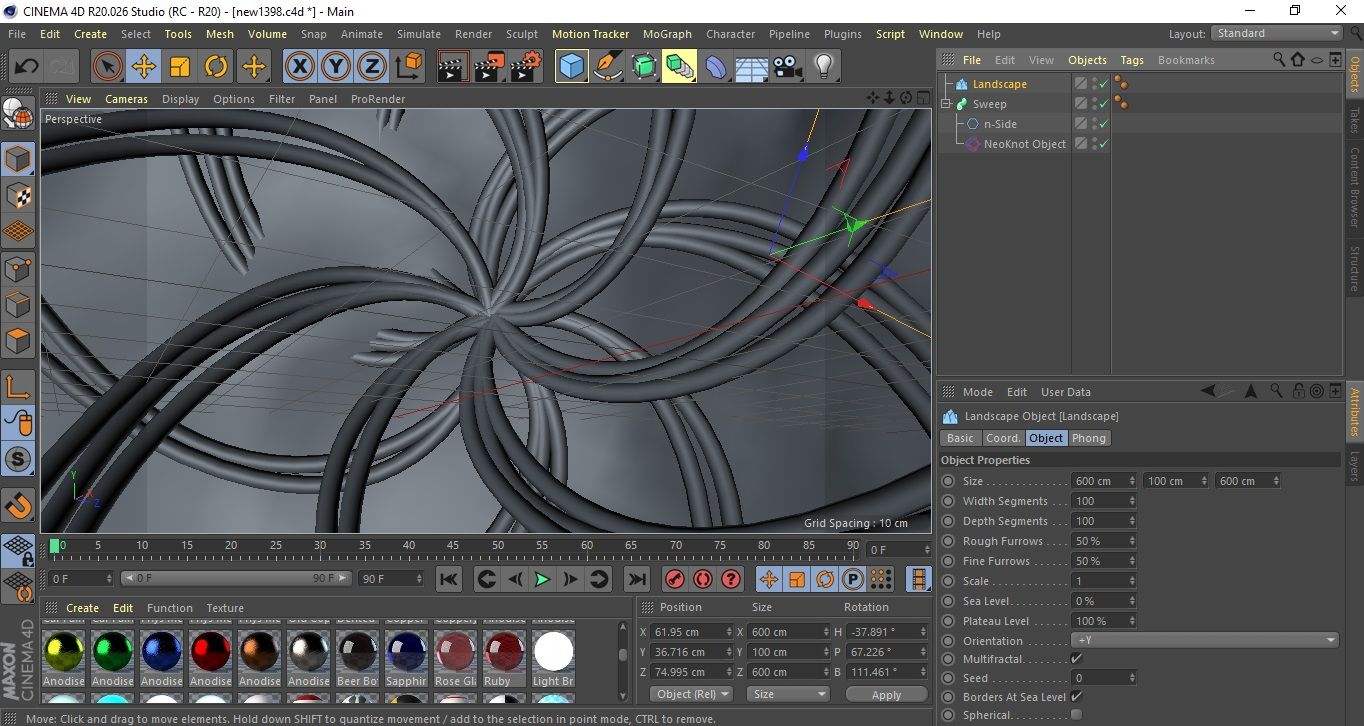Open the Simulate menu

[x=418, y=34]
